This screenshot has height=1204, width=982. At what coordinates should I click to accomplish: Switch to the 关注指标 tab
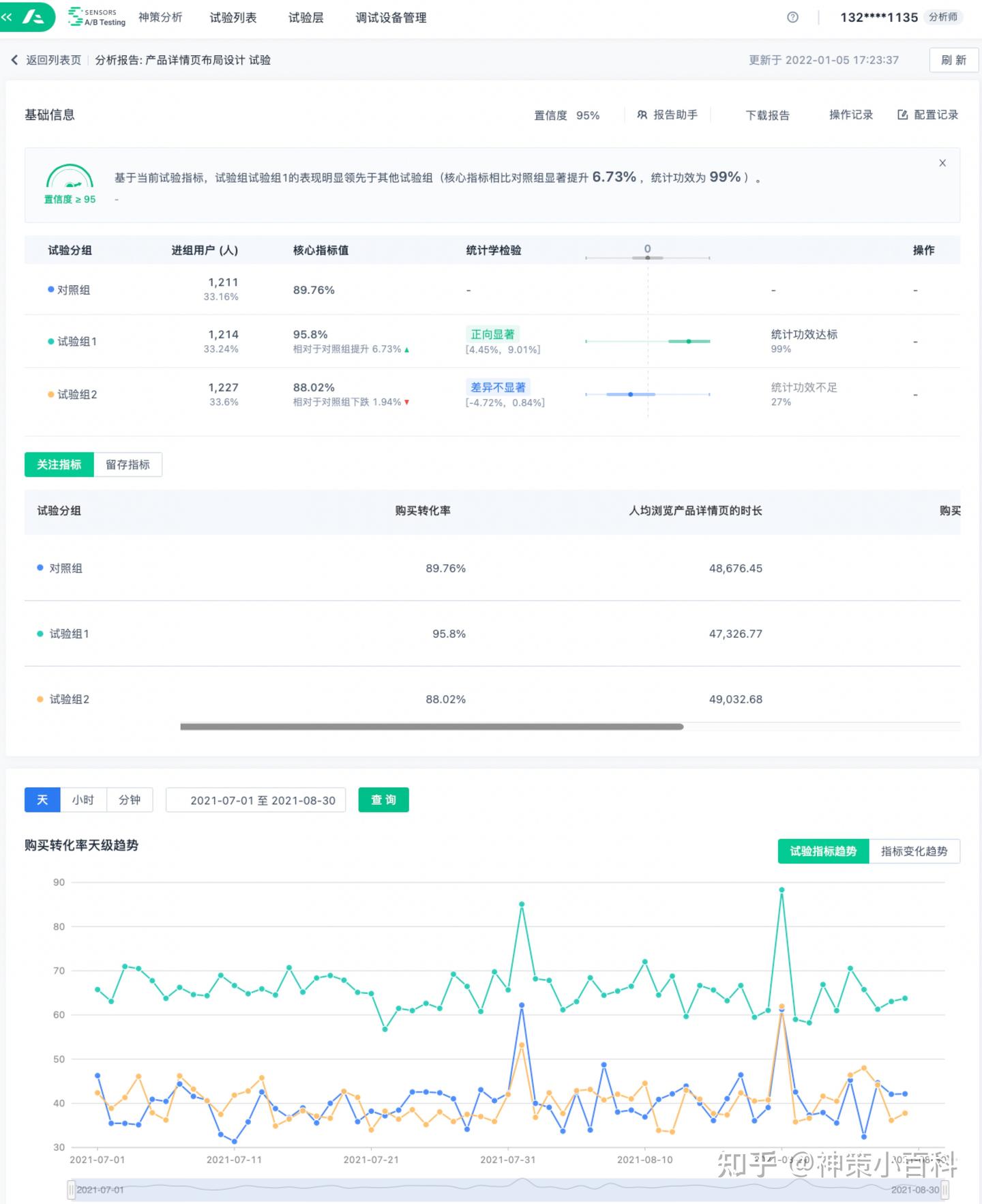[59, 465]
